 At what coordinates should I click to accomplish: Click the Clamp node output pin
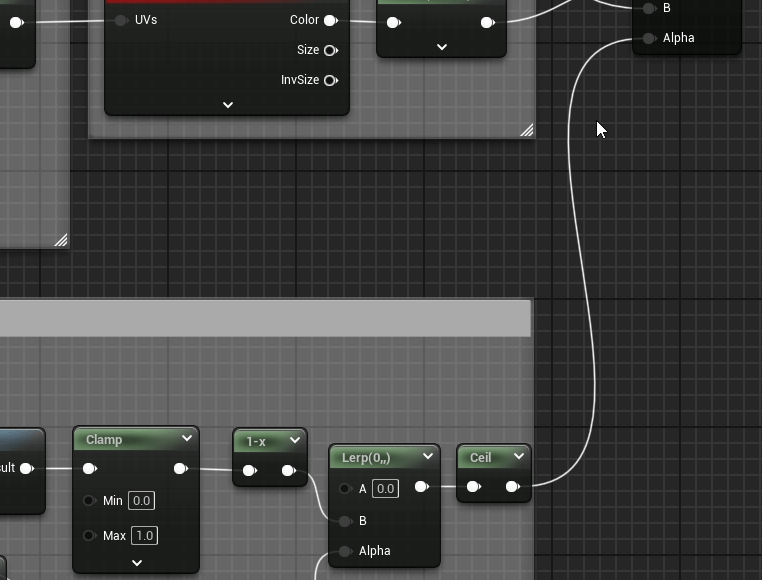click(x=180, y=468)
